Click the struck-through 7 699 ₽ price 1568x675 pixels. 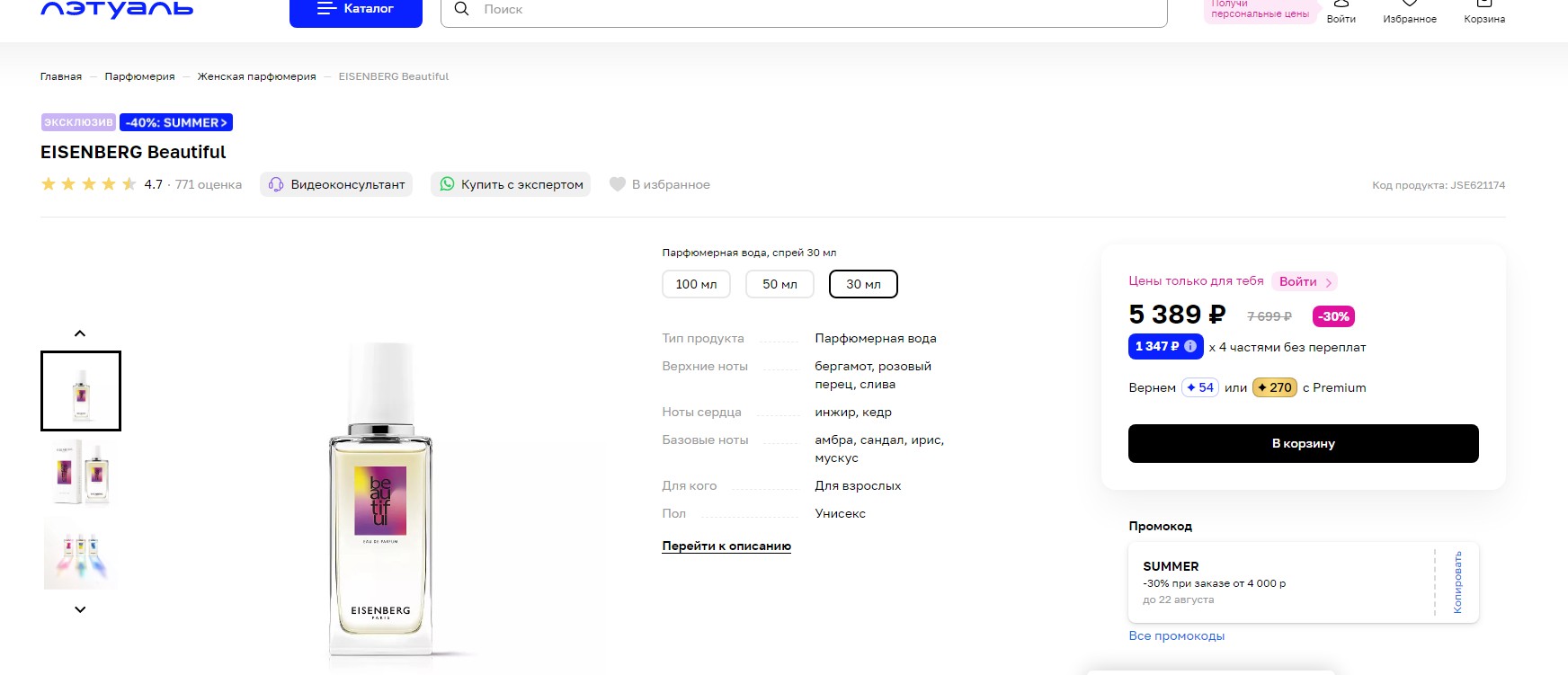pos(1270,316)
